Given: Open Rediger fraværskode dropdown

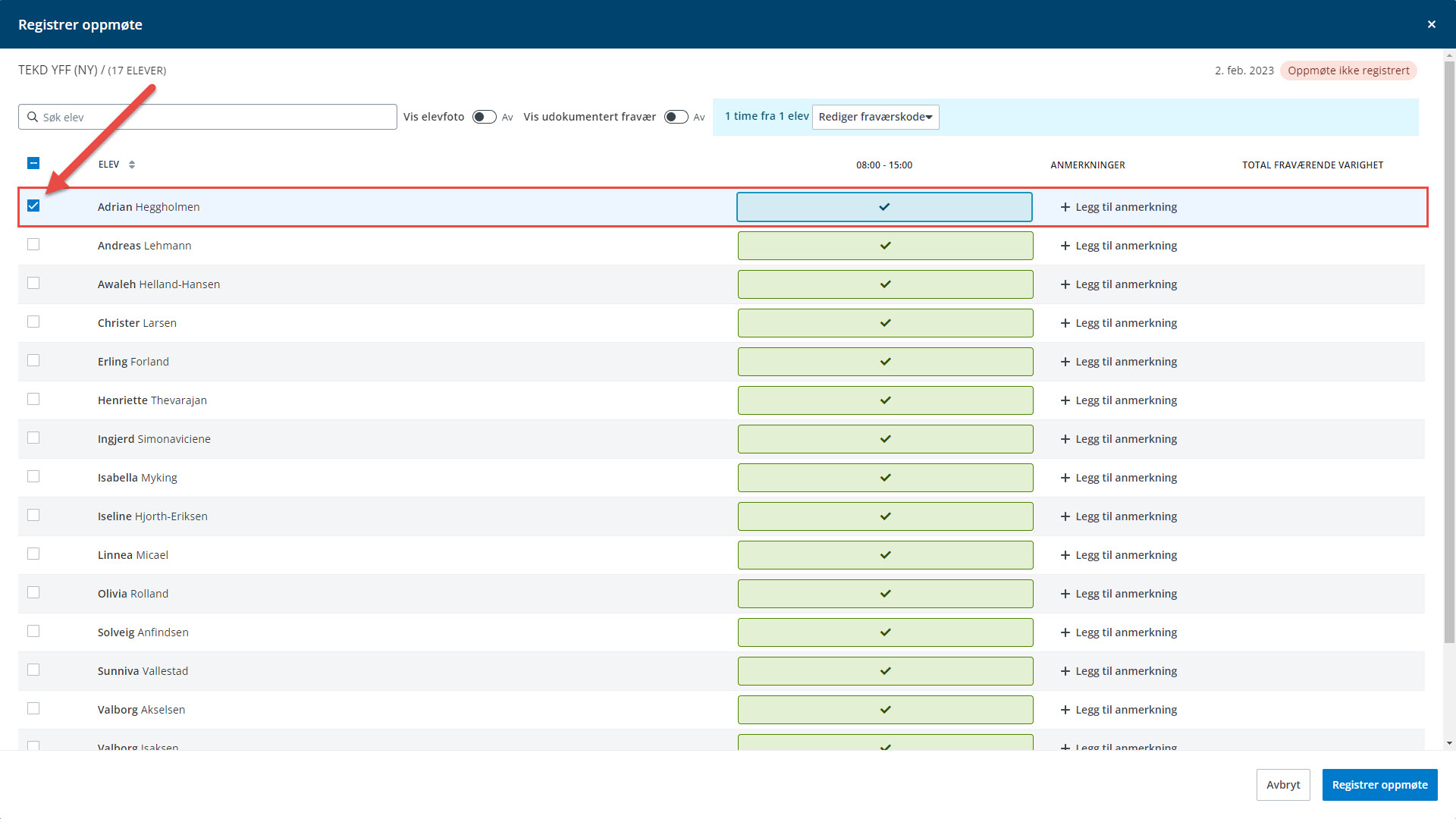Looking at the screenshot, I should (x=875, y=117).
